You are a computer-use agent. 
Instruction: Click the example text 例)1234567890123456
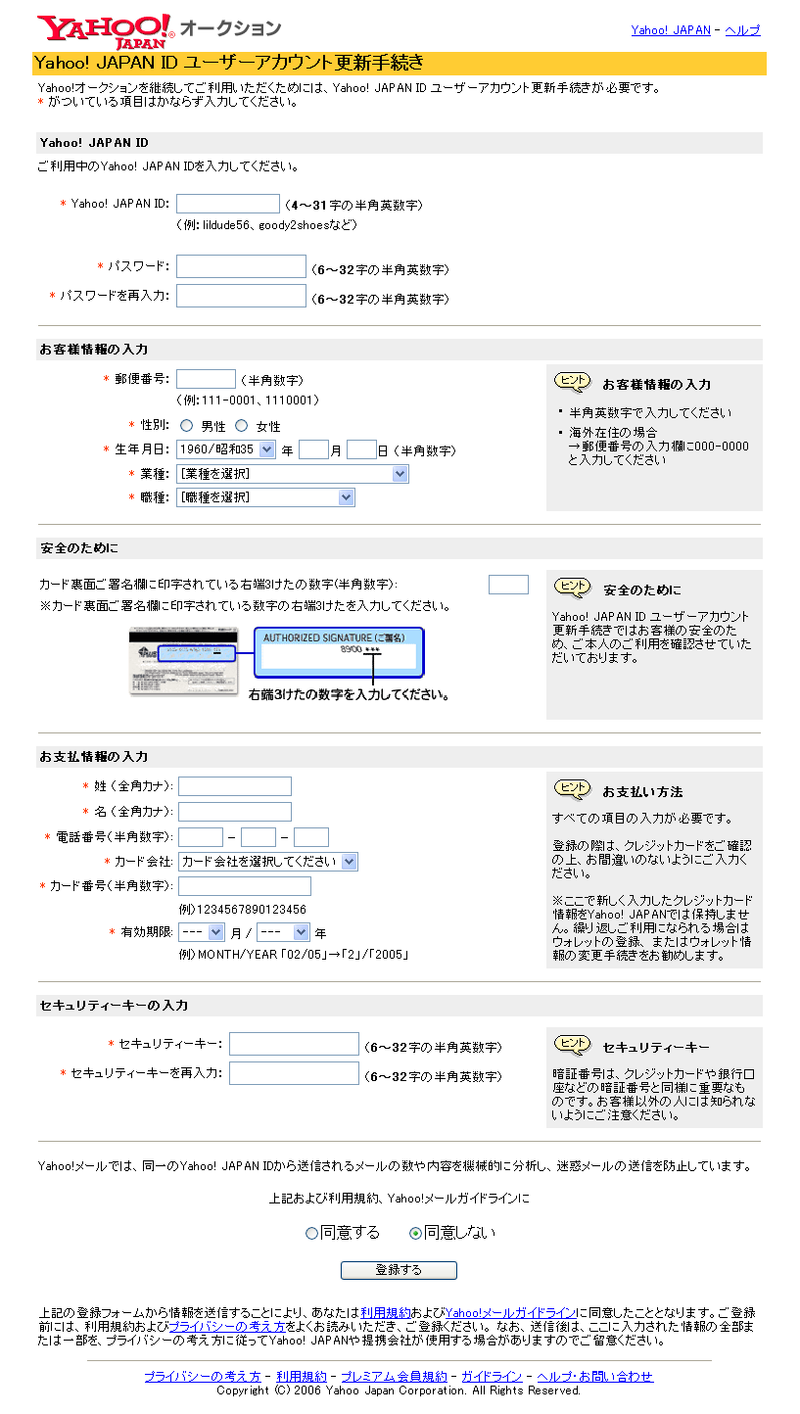(242, 909)
